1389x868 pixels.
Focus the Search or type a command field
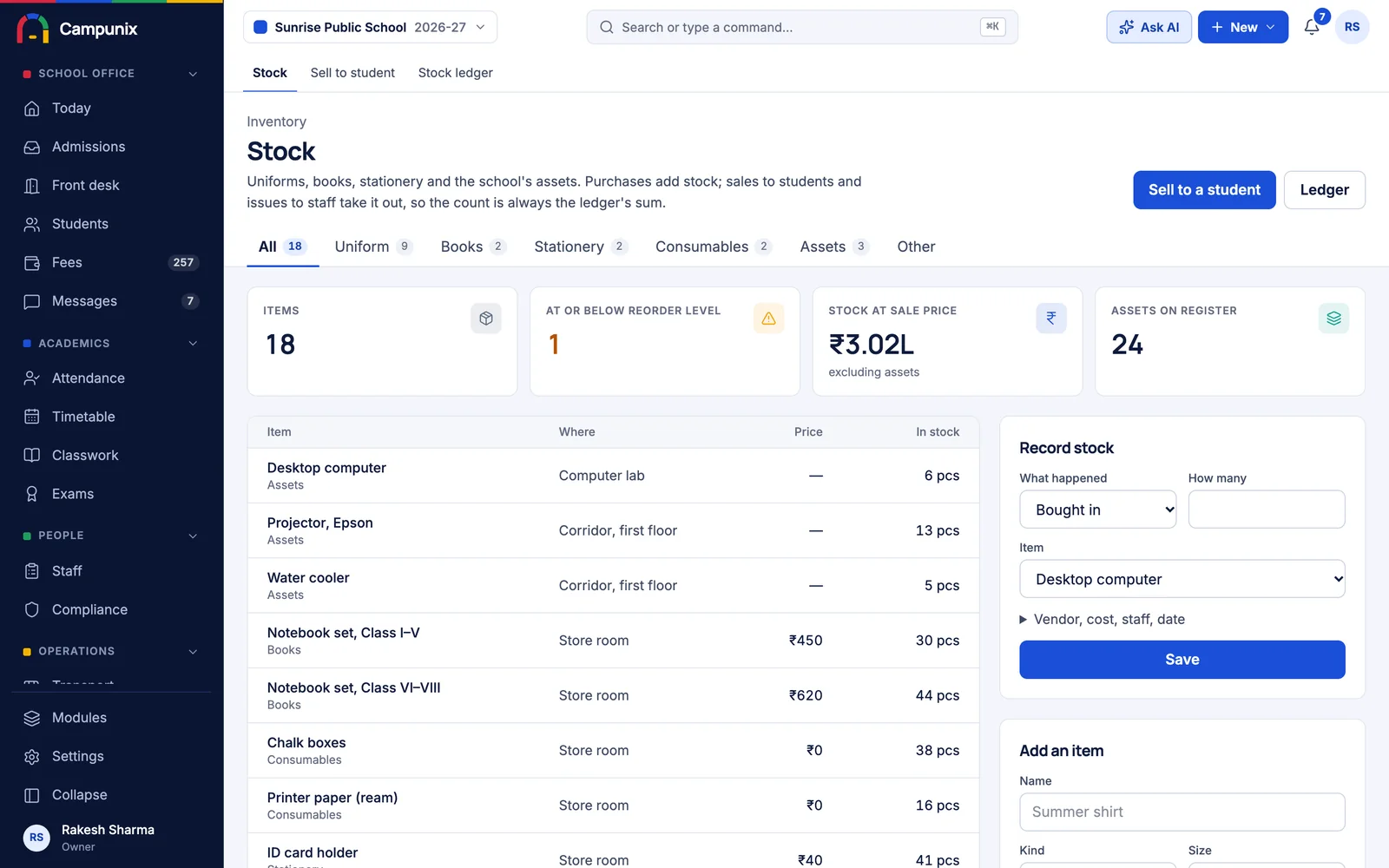(x=802, y=27)
